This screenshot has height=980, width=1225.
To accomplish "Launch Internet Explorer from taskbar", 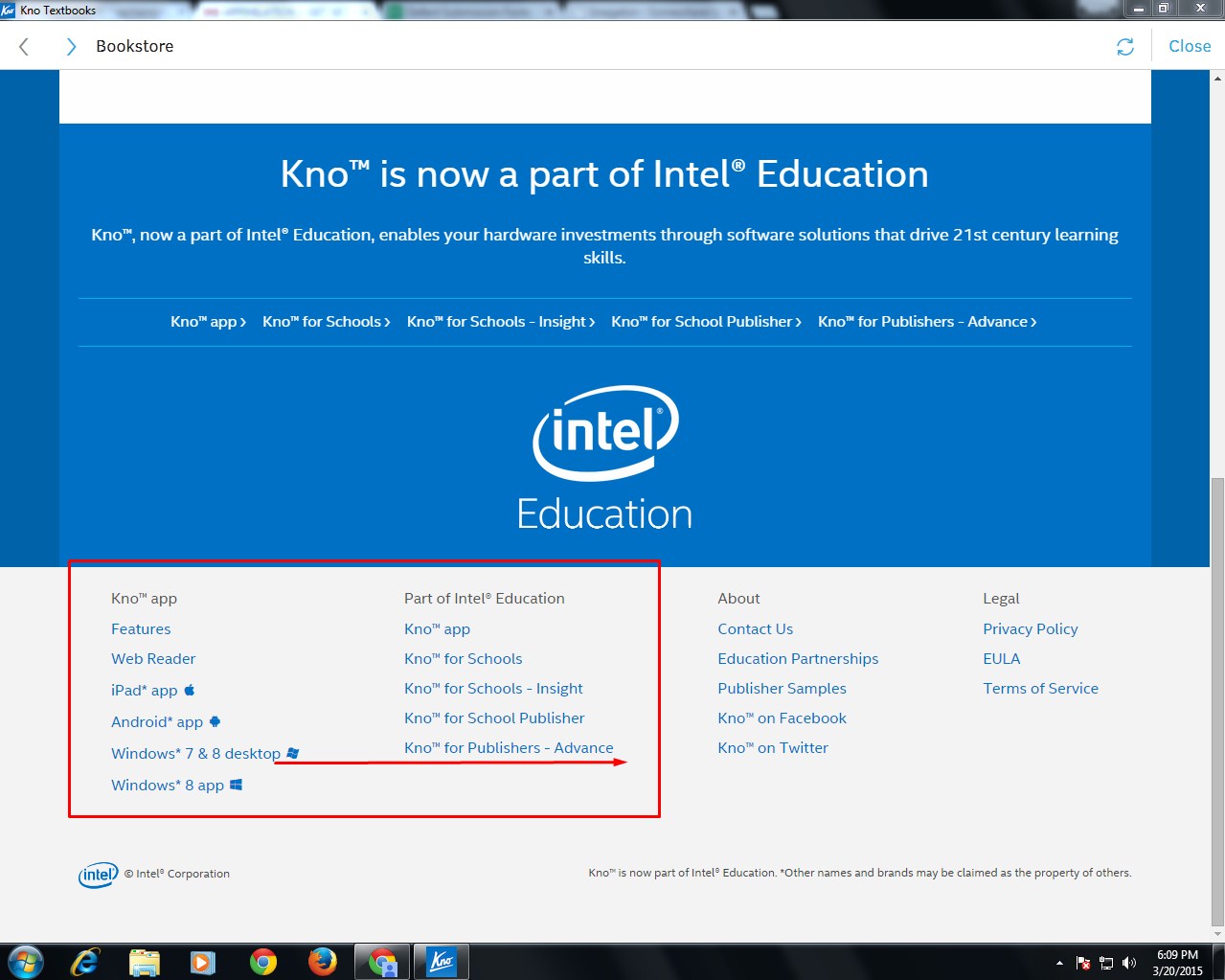I will (85, 962).
